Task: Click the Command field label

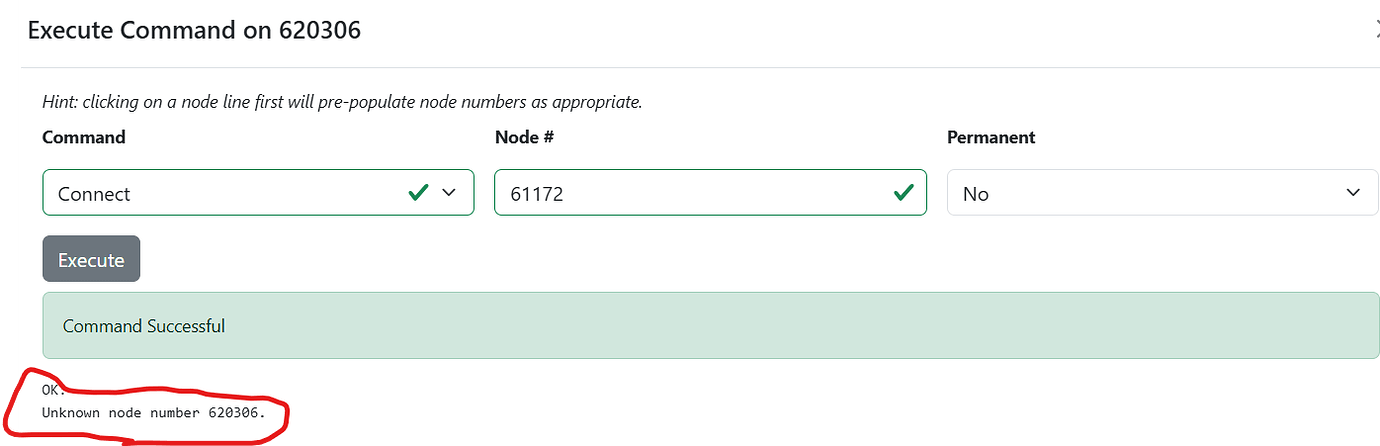Action: [x=84, y=137]
